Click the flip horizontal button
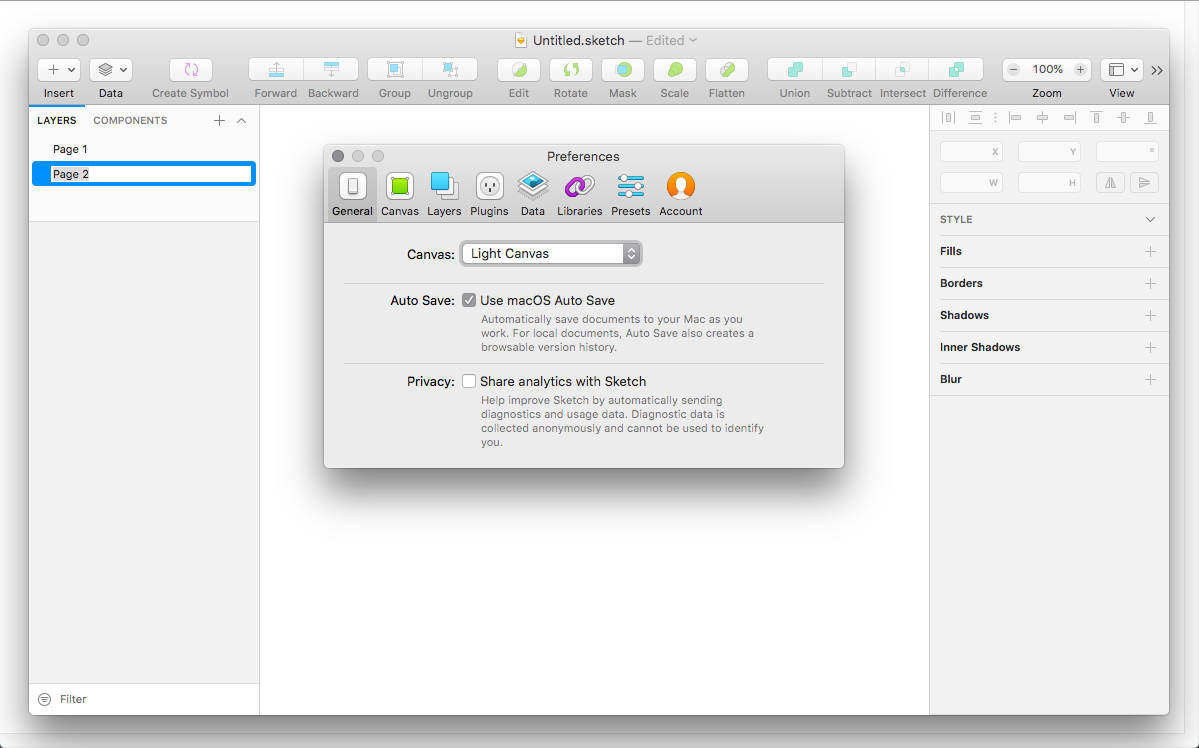 tap(1110, 183)
